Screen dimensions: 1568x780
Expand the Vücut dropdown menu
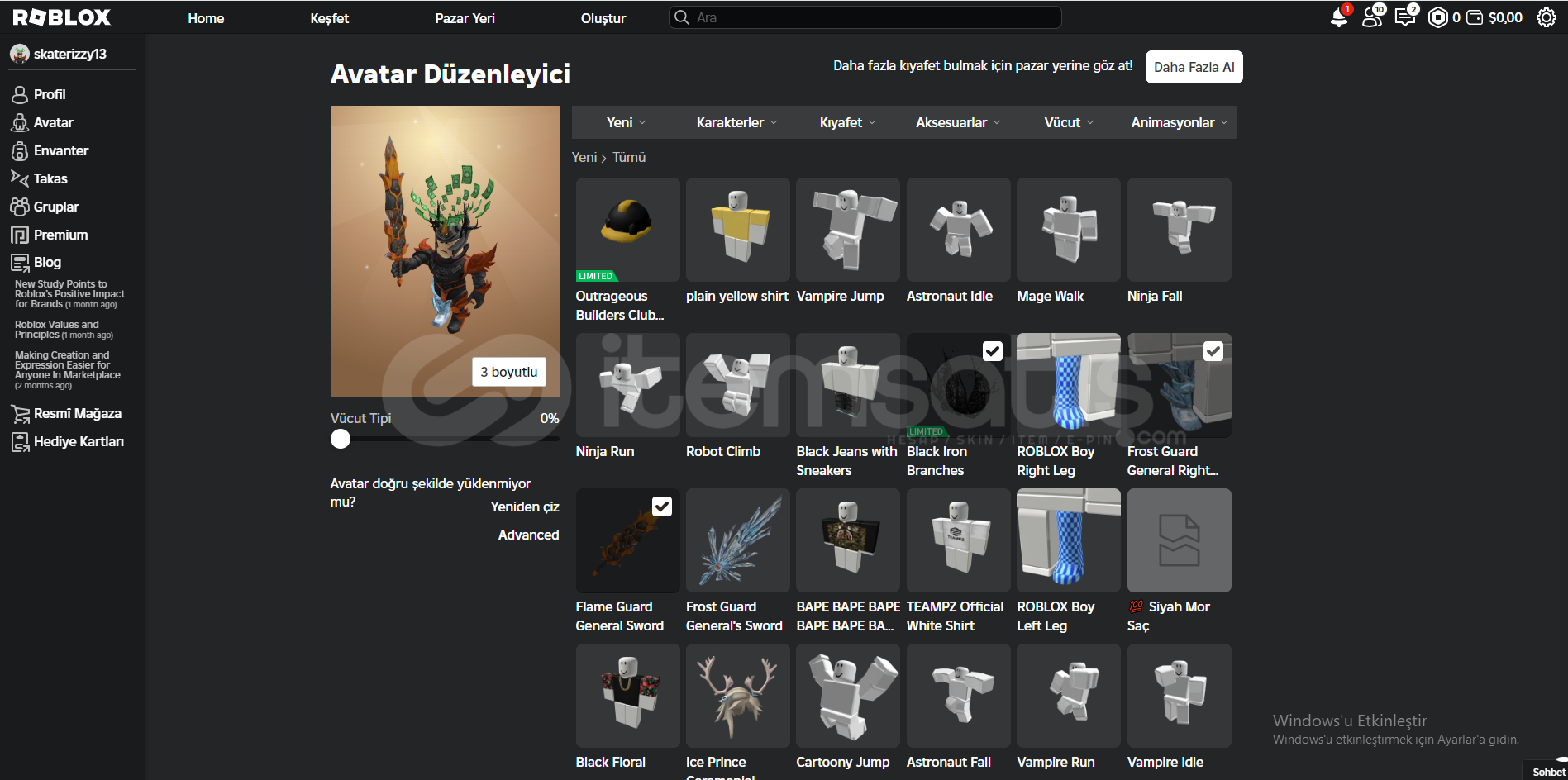(x=1069, y=122)
